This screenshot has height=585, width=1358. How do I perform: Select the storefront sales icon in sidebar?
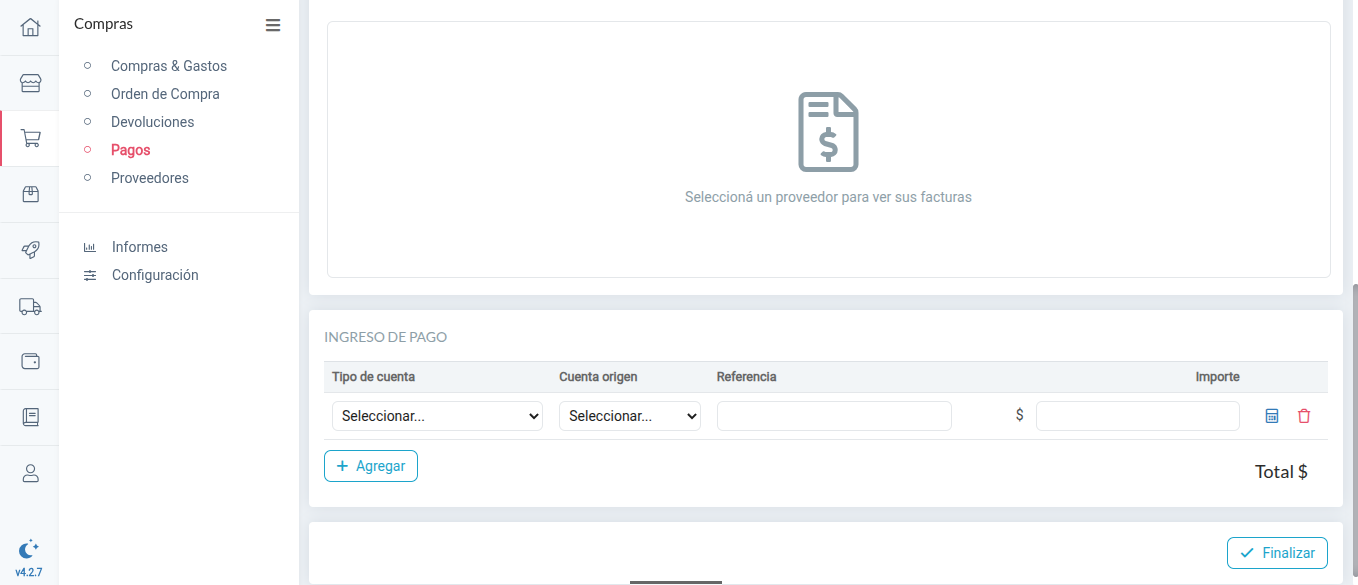[x=28, y=83]
